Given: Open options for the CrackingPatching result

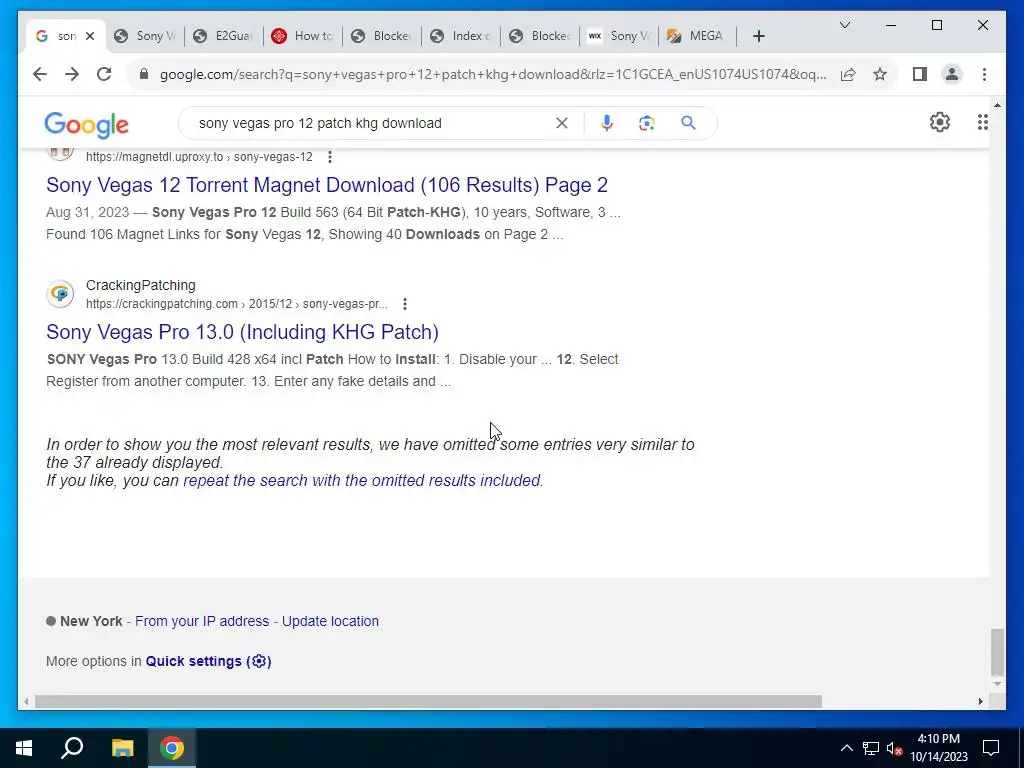Looking at the screenshot, I should click(x=405, y=304).
